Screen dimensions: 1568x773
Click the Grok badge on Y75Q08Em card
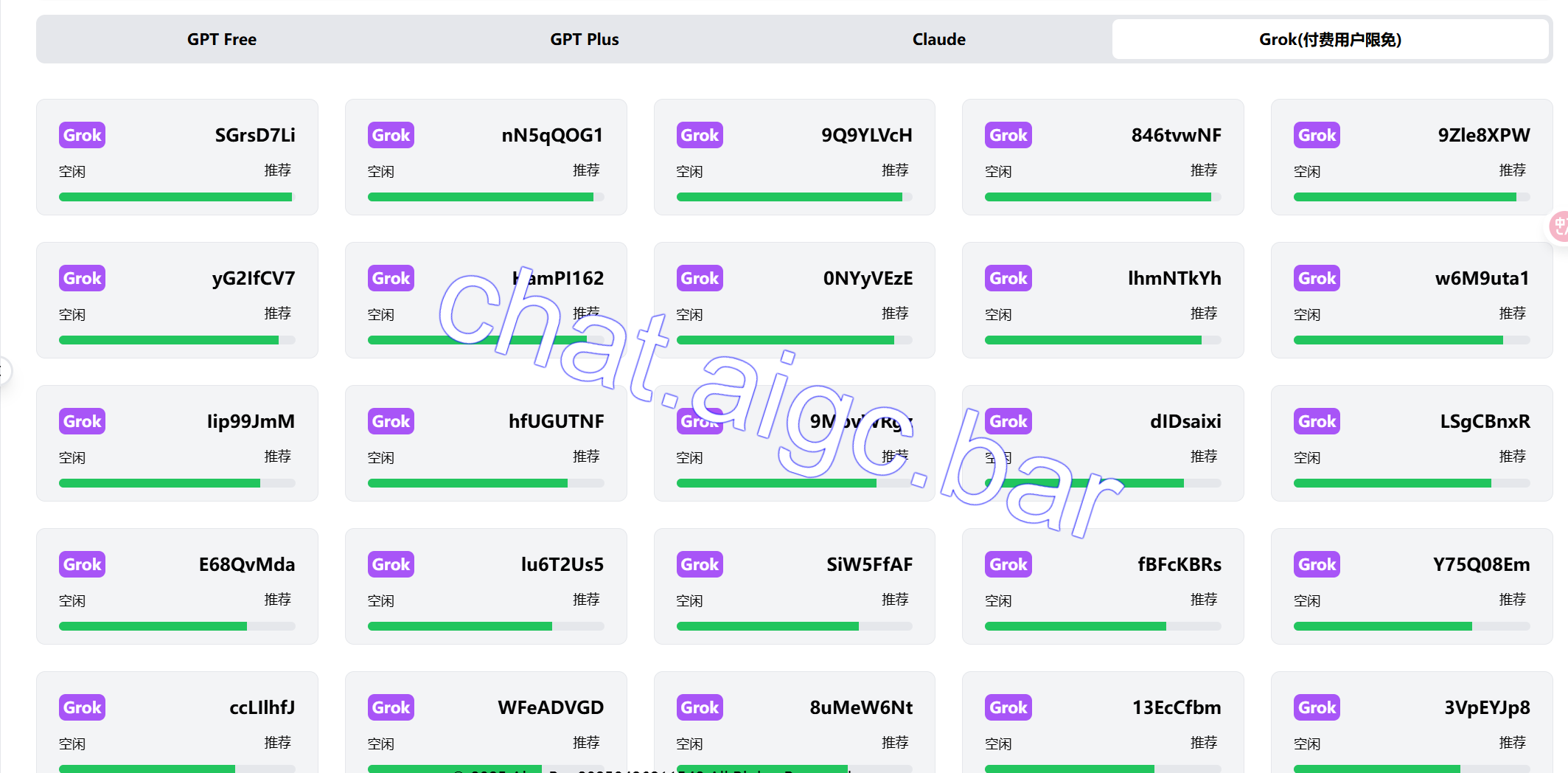pyautogui.click(x=1317, y=564)
